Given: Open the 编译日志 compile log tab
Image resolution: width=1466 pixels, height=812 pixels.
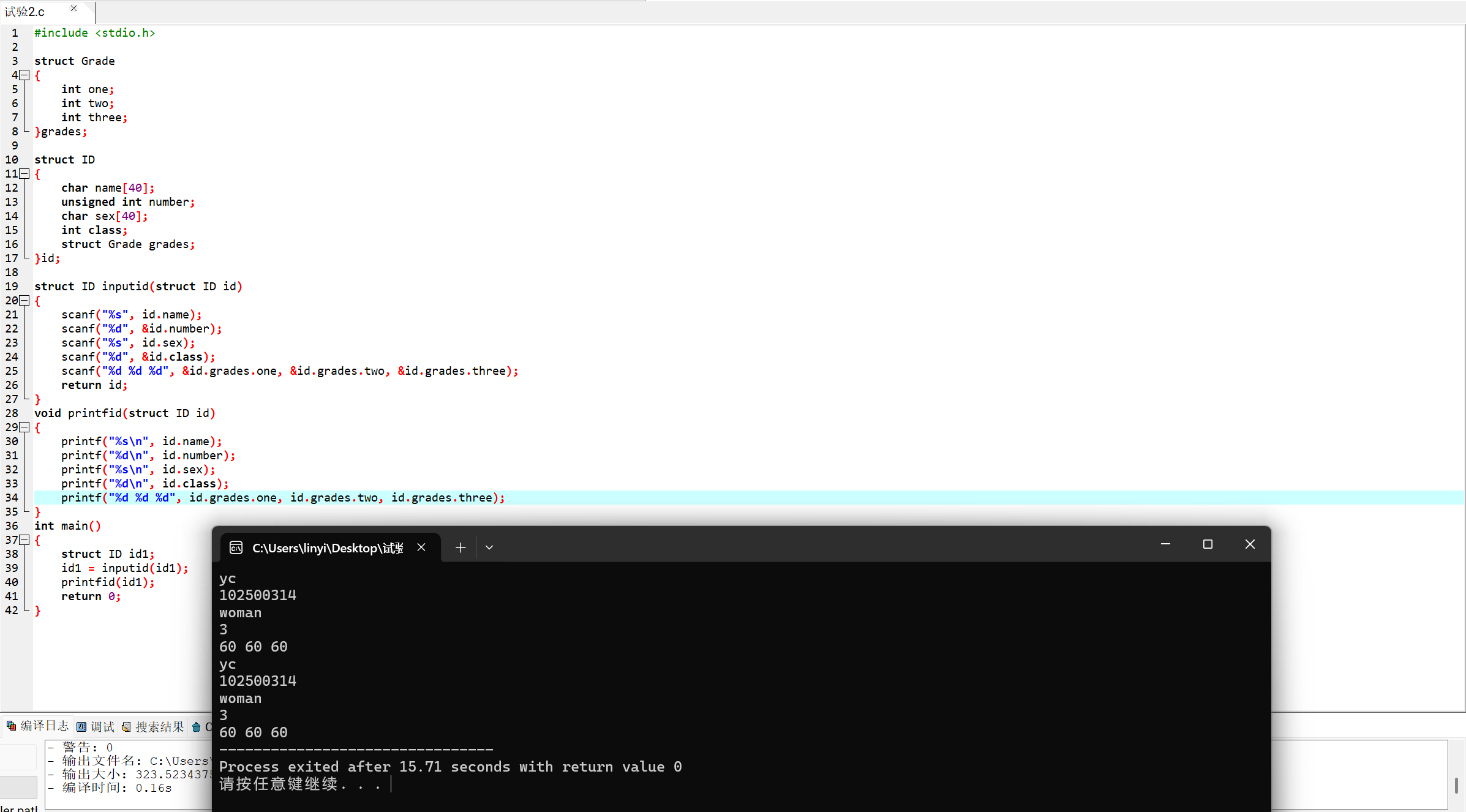Looking at the screenshot, I should tap(38, 726).
